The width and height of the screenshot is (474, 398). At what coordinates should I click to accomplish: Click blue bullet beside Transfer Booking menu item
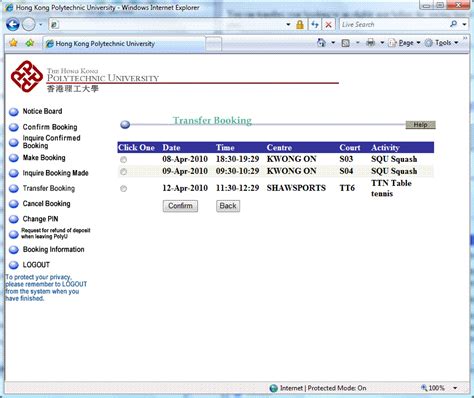click(x=14, y=189)
